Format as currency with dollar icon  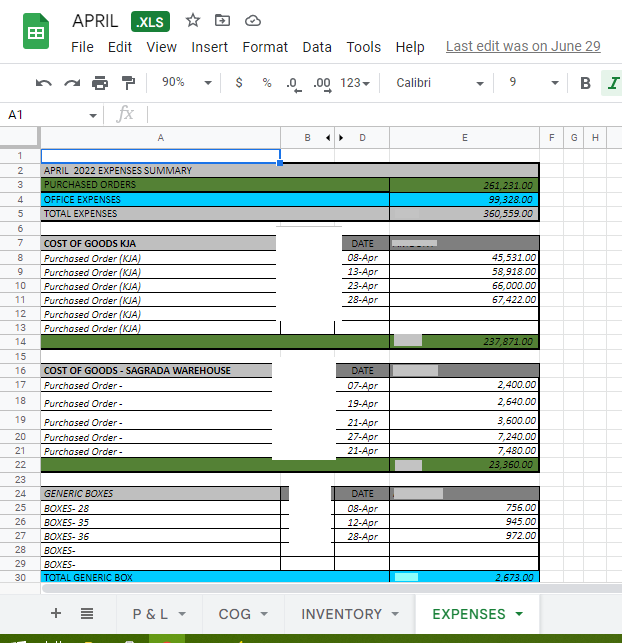coord(239,83)
